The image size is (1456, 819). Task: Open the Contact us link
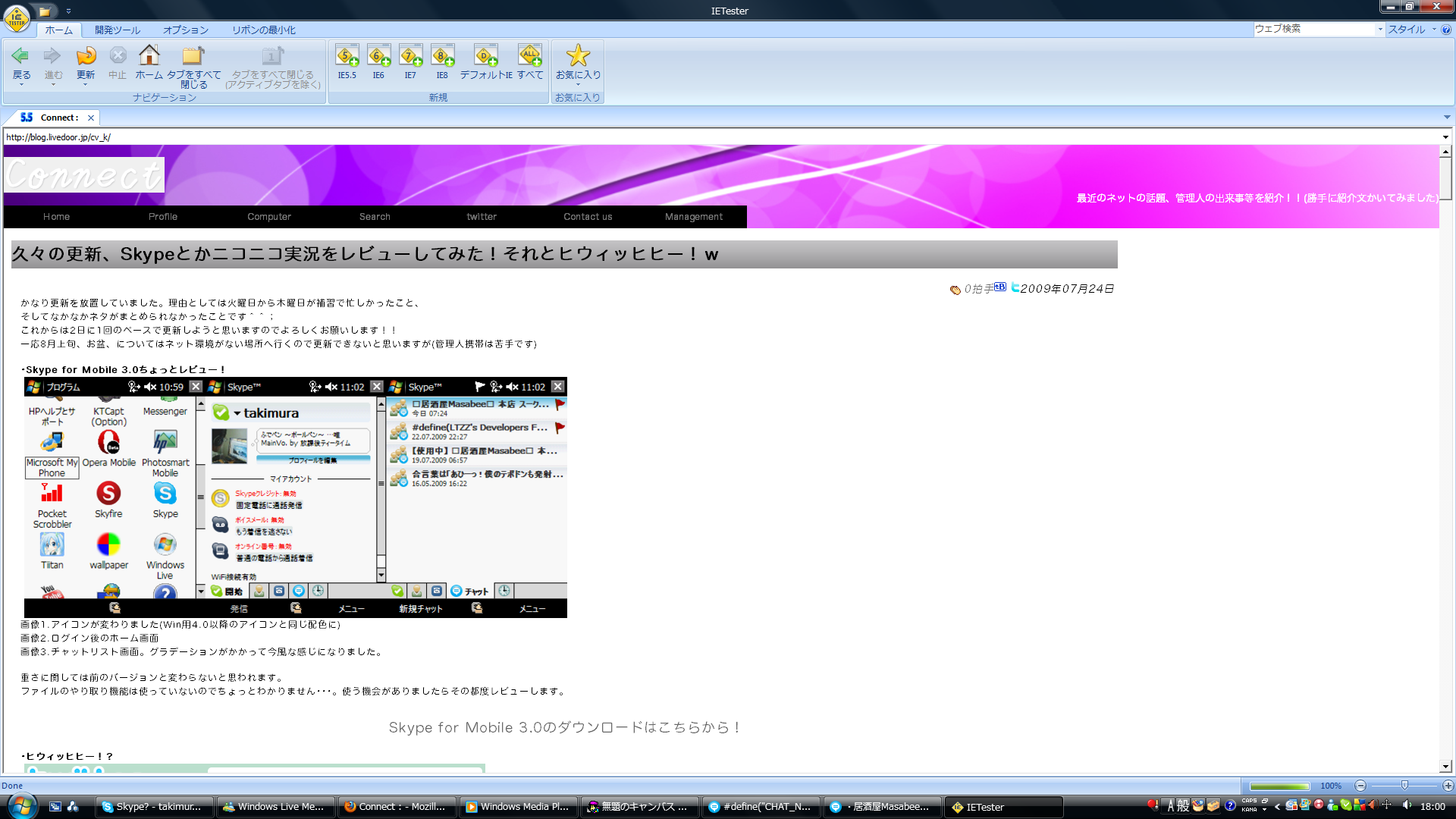click(588, 217)
